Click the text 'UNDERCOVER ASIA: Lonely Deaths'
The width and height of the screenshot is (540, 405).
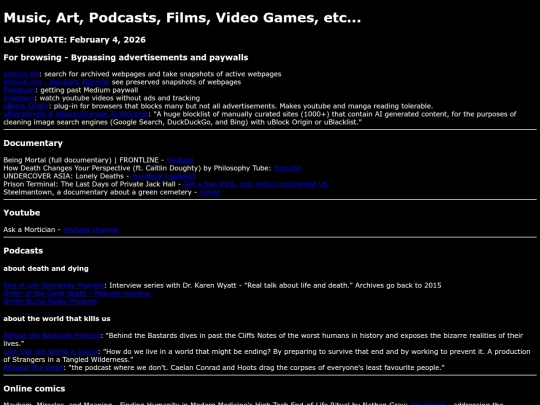pyautogui.click(x=63, y=176)
